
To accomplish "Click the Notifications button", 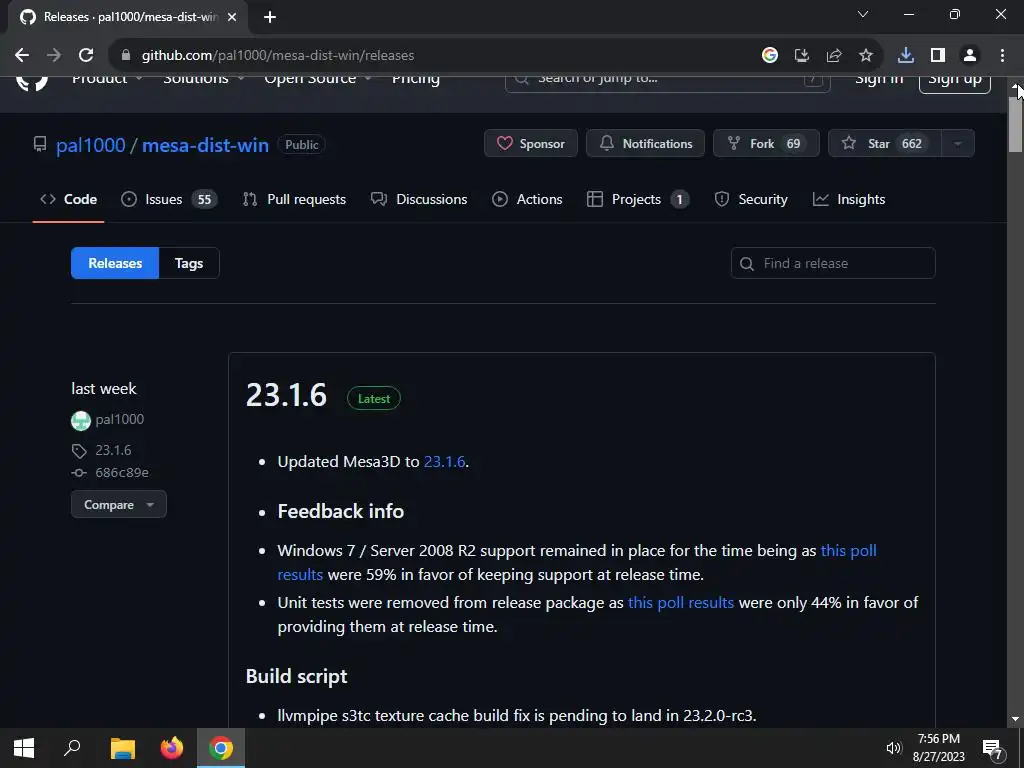I will [645, 144].
